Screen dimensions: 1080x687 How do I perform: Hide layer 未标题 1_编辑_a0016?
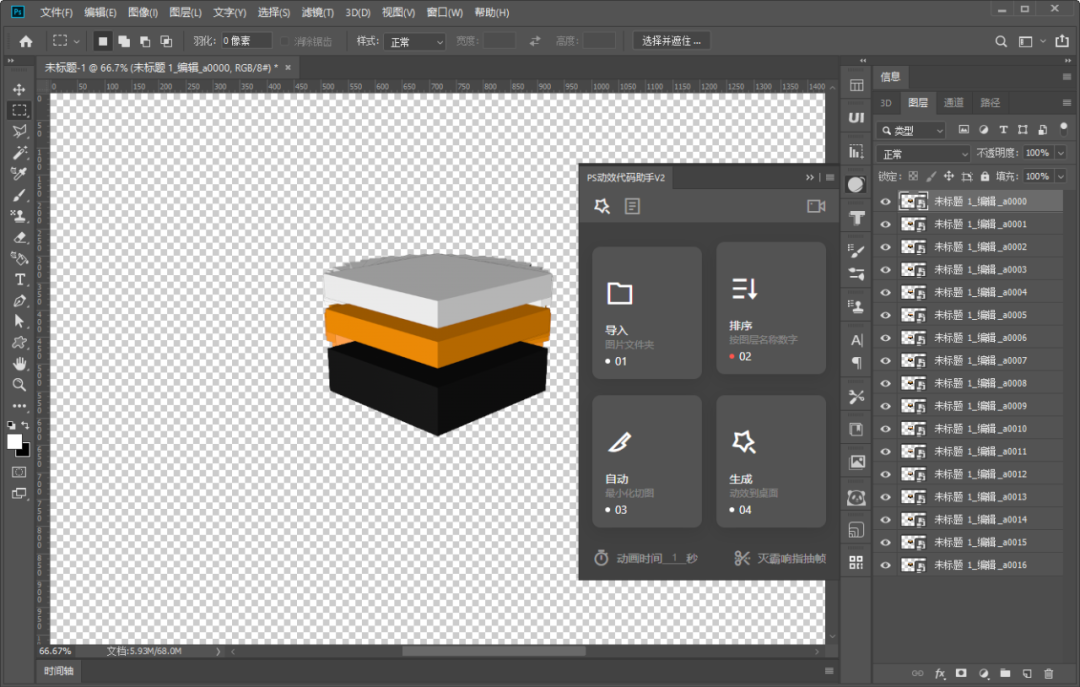coord(885,565)
